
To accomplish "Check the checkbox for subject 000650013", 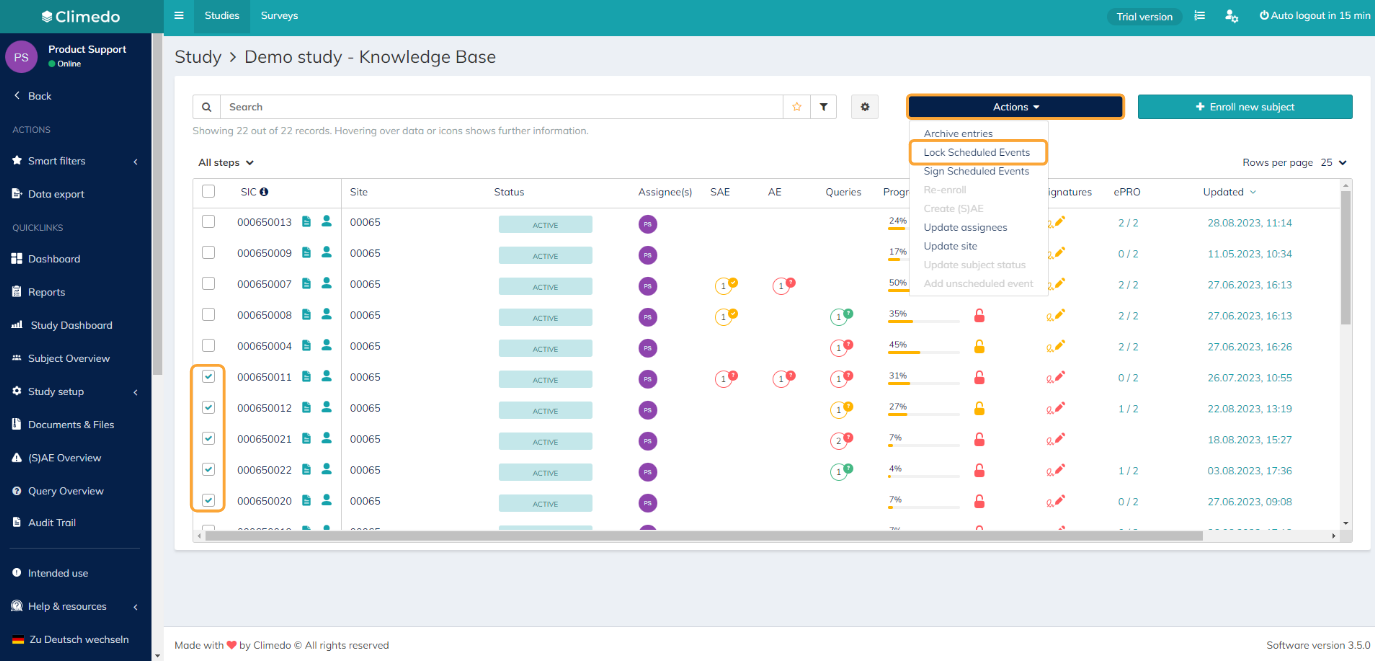I will tap(208, 222).
